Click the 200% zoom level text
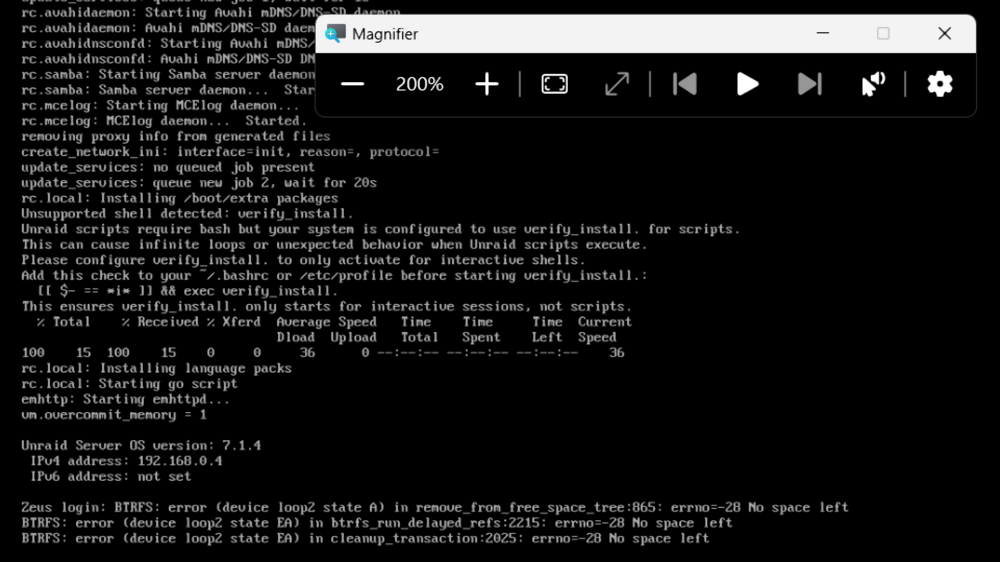The width and height of the screenshot is (1000, 562). pyautogui.click(x=420, y=84)
